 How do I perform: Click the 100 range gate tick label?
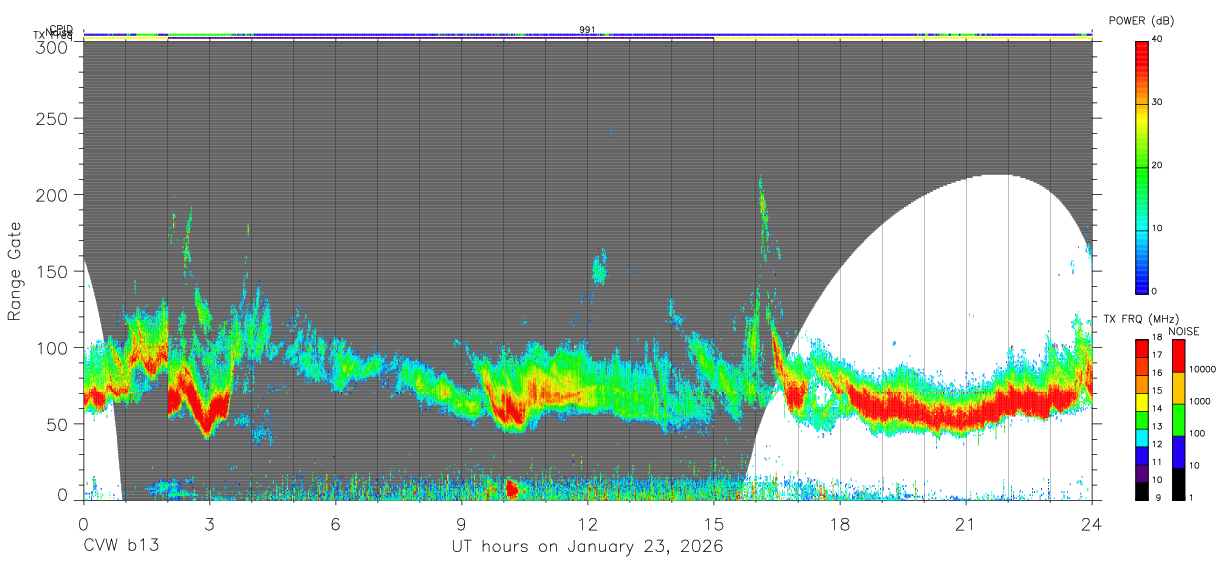[x=52, y=347]
